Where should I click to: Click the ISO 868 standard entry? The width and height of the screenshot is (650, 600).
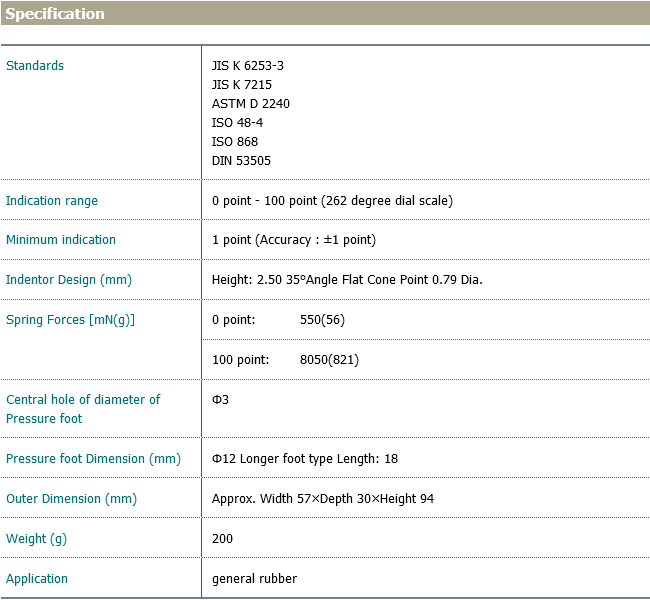(x=235, y=142)
